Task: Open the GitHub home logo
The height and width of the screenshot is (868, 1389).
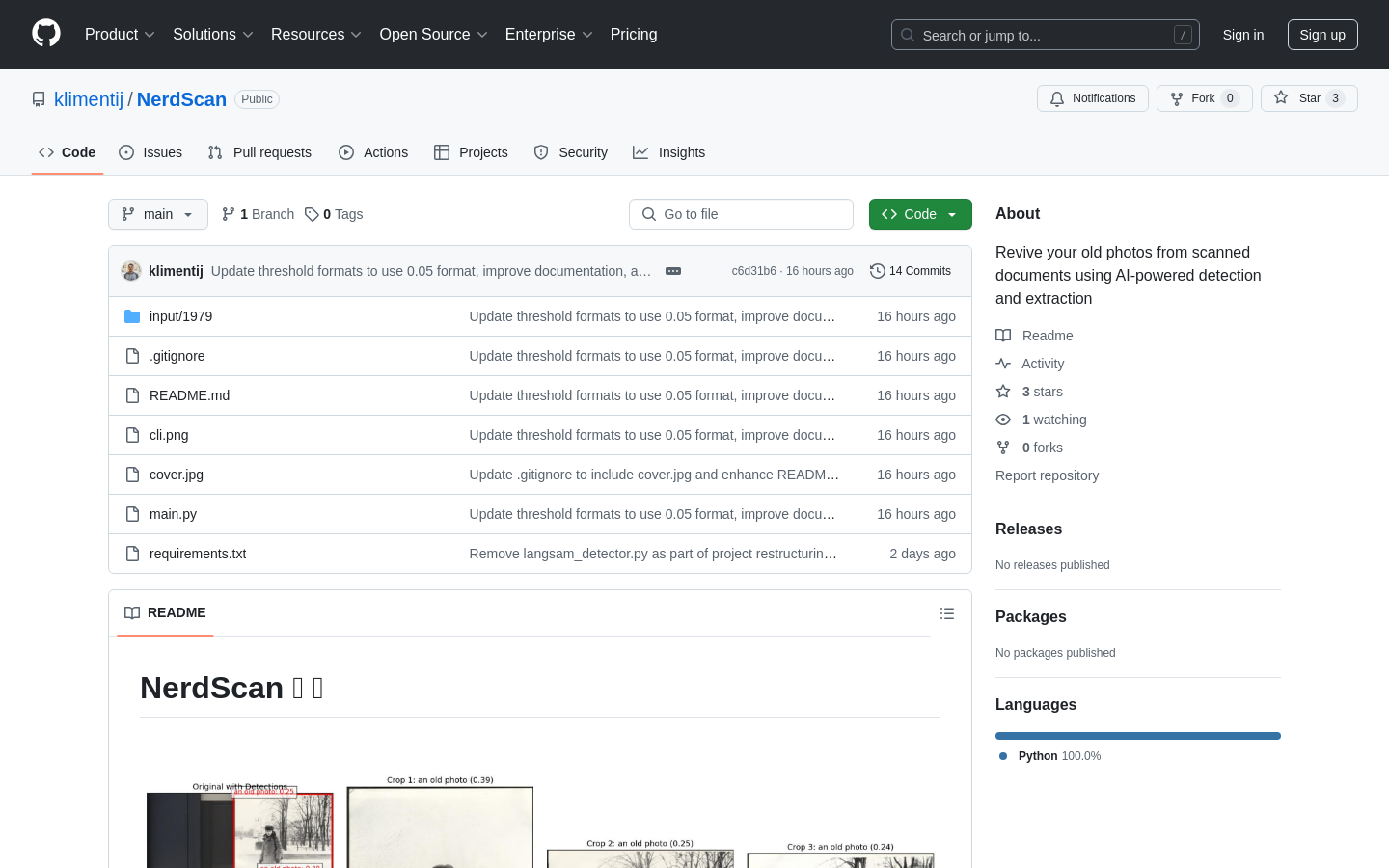Action: click(46, 34)
